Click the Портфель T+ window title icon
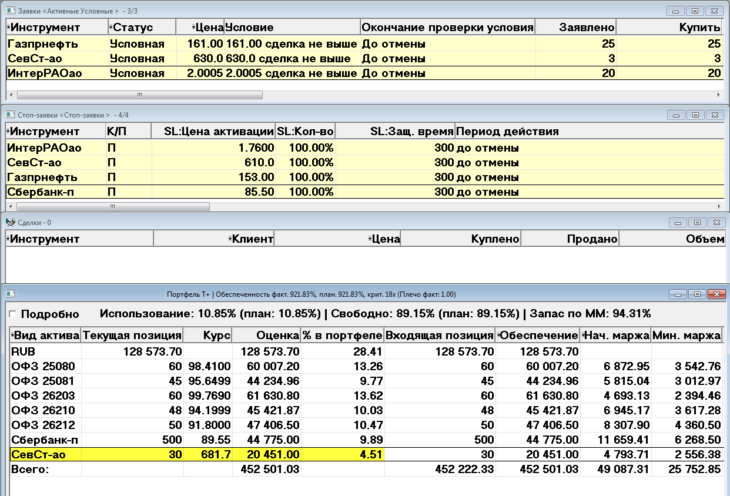Viewport: 730px width, 496px height. pyautogui.click(x=10, y=294)
